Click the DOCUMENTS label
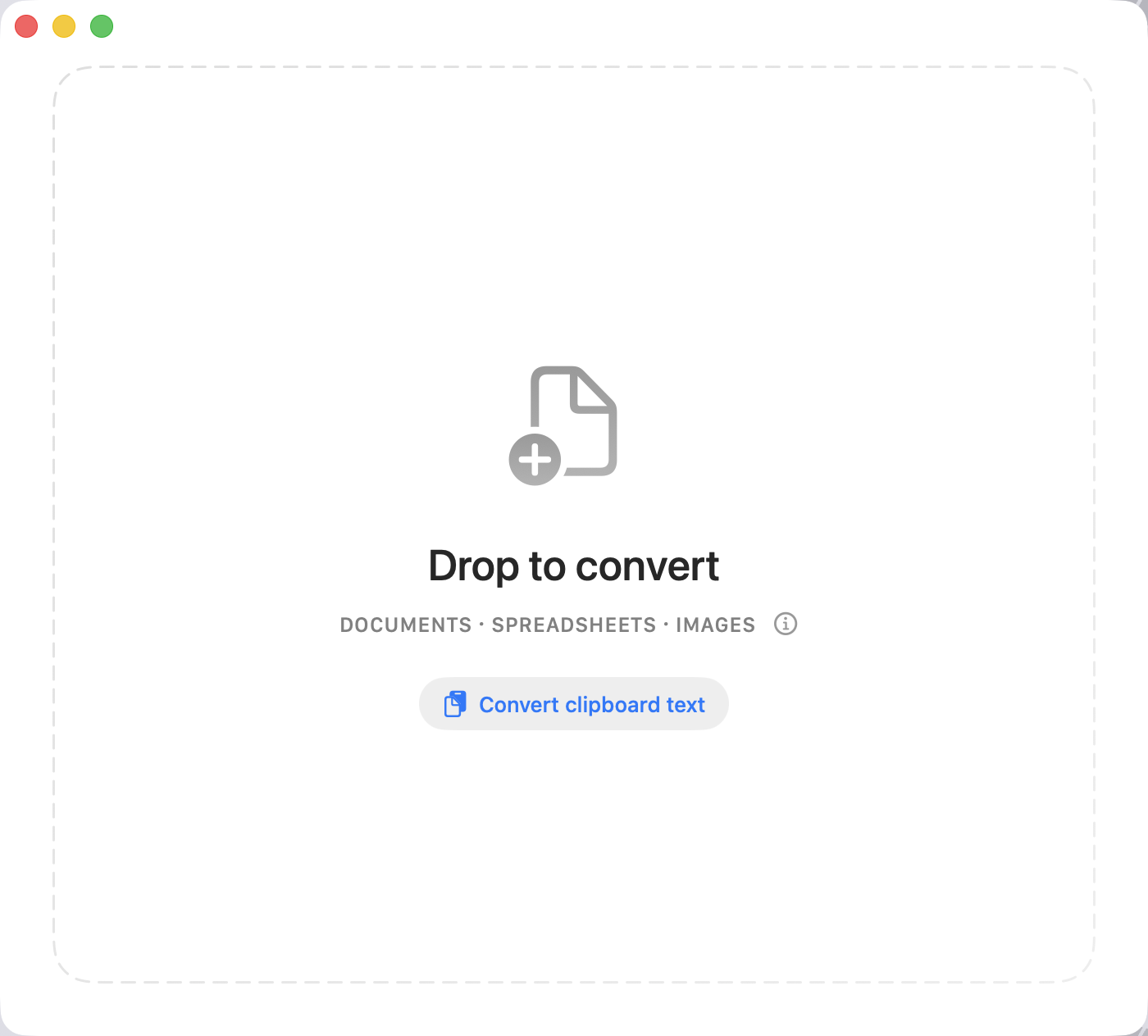The height and width of the screenshot is (1036, 1148). (x=406, y=625)
